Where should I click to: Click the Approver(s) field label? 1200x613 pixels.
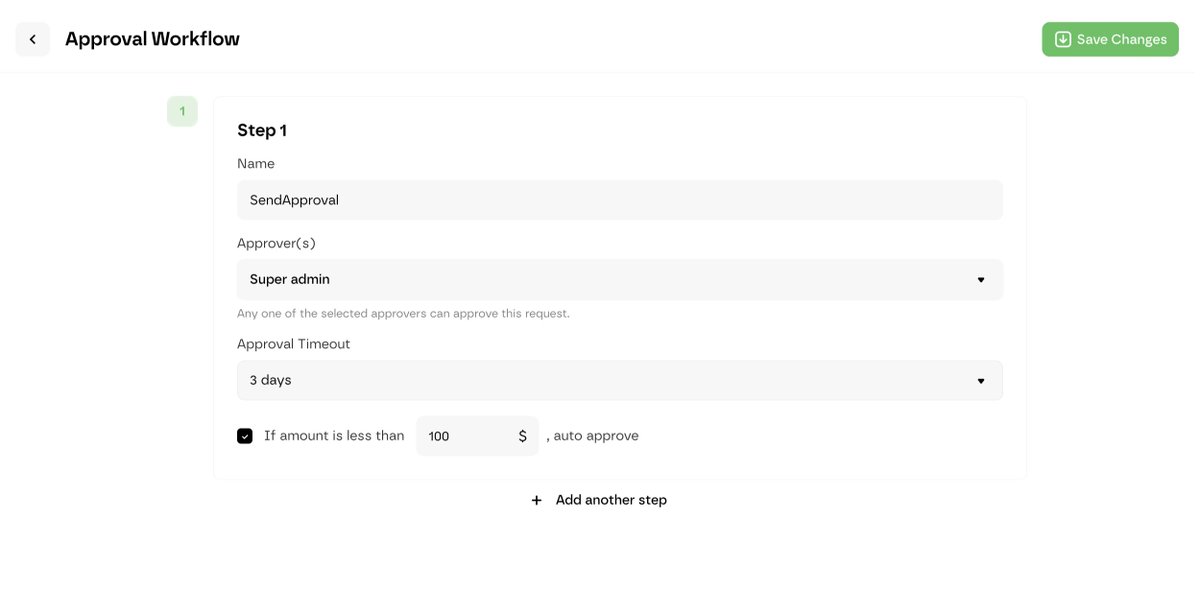pos(276,243)
